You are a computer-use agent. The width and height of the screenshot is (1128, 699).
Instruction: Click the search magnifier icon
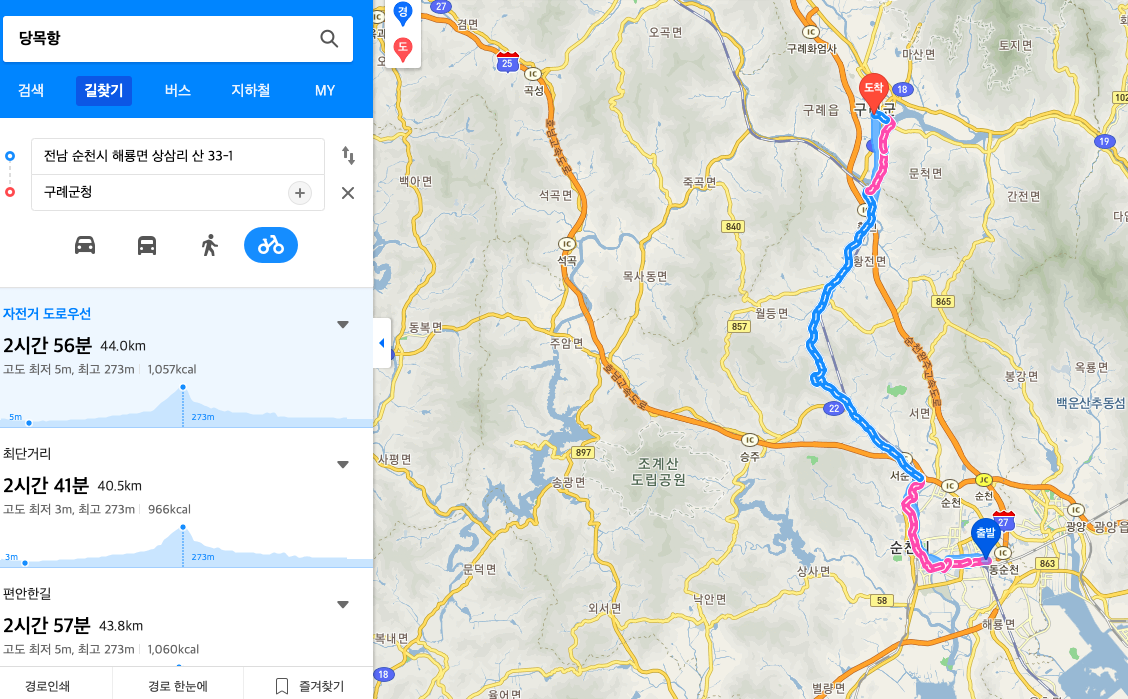coord(329,39)
